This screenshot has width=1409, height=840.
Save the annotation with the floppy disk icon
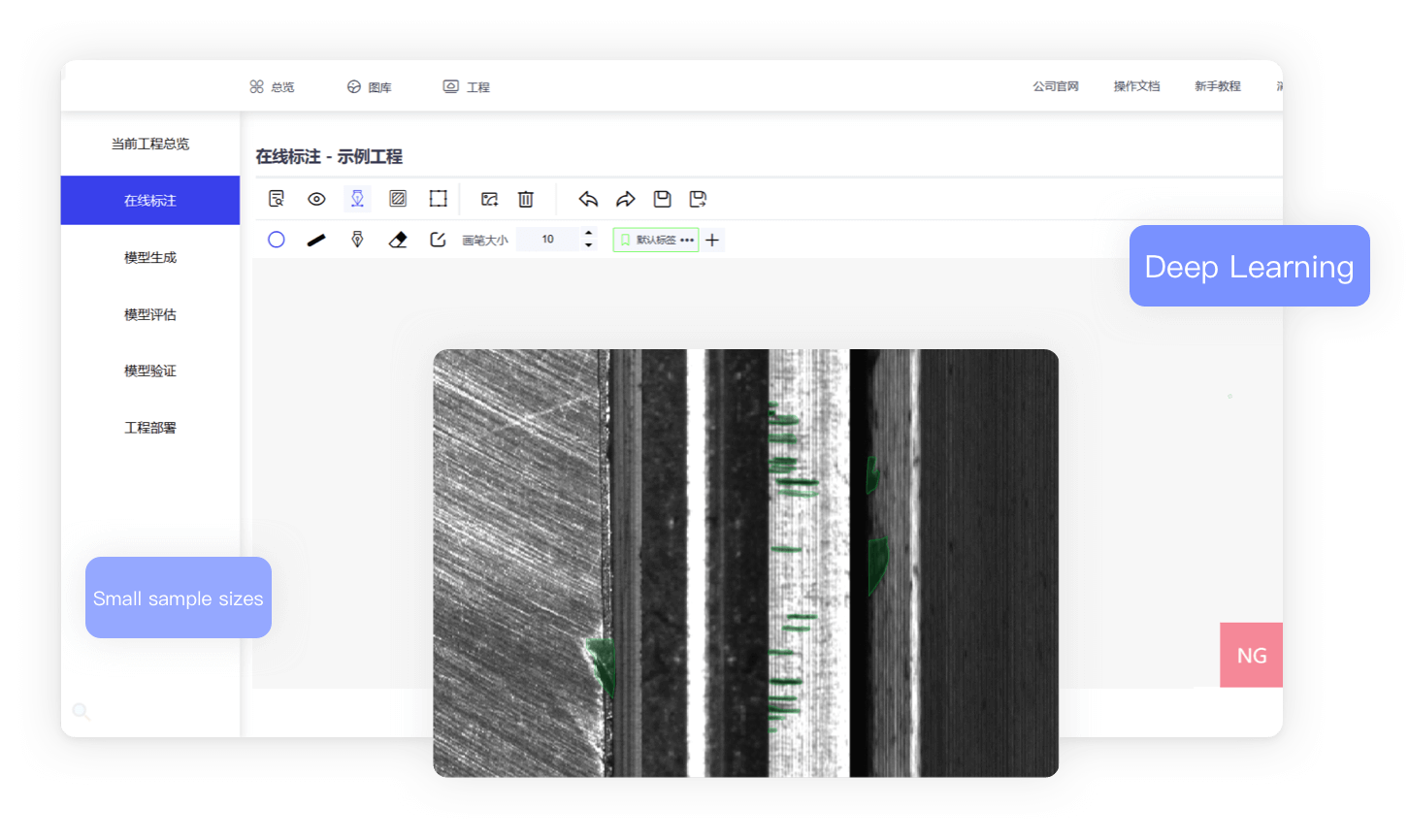[x=663, y=199]
